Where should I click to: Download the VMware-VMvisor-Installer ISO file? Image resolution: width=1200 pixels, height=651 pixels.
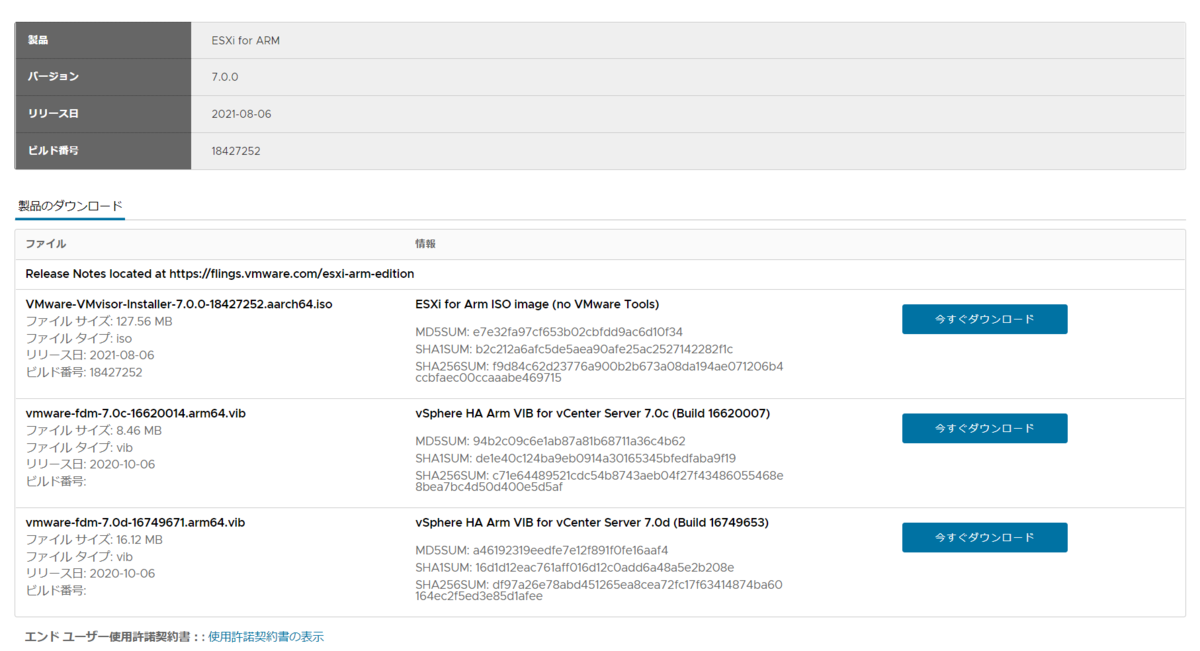coord(984,319)
